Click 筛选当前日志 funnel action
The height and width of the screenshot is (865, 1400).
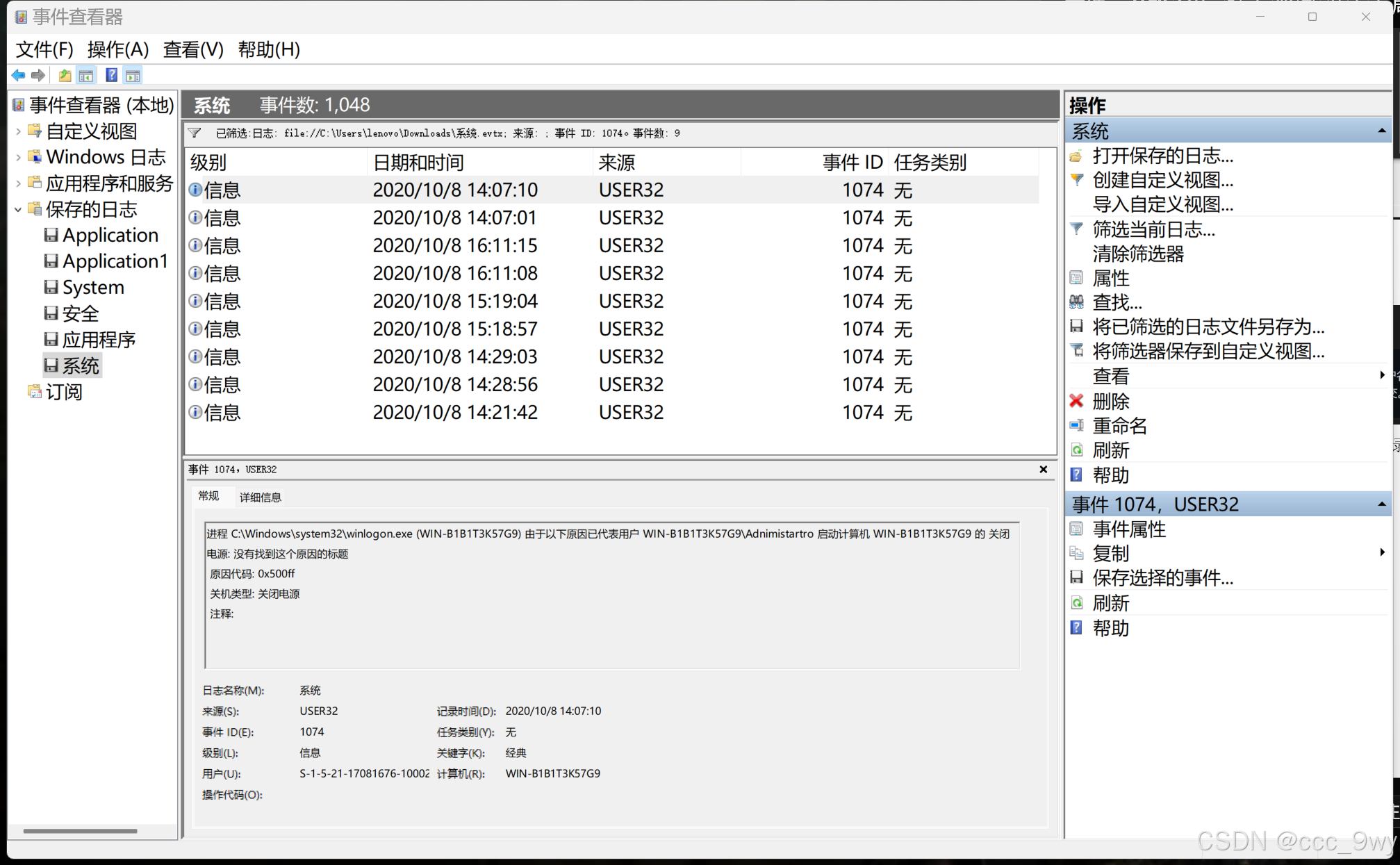click(1153, 229)
